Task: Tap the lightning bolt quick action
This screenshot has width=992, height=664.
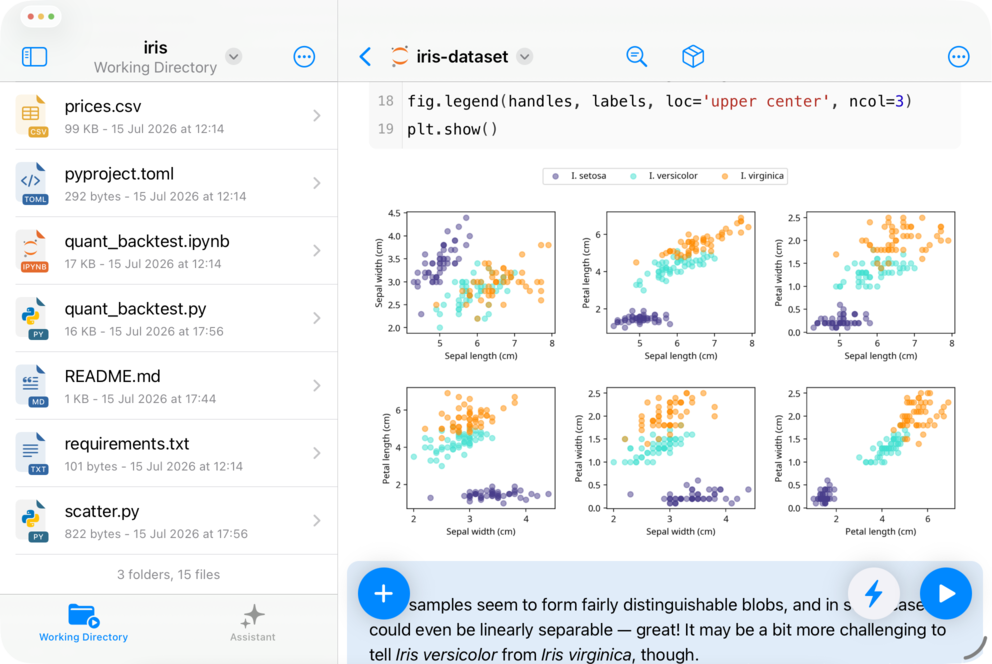Action: coord(874,593)
